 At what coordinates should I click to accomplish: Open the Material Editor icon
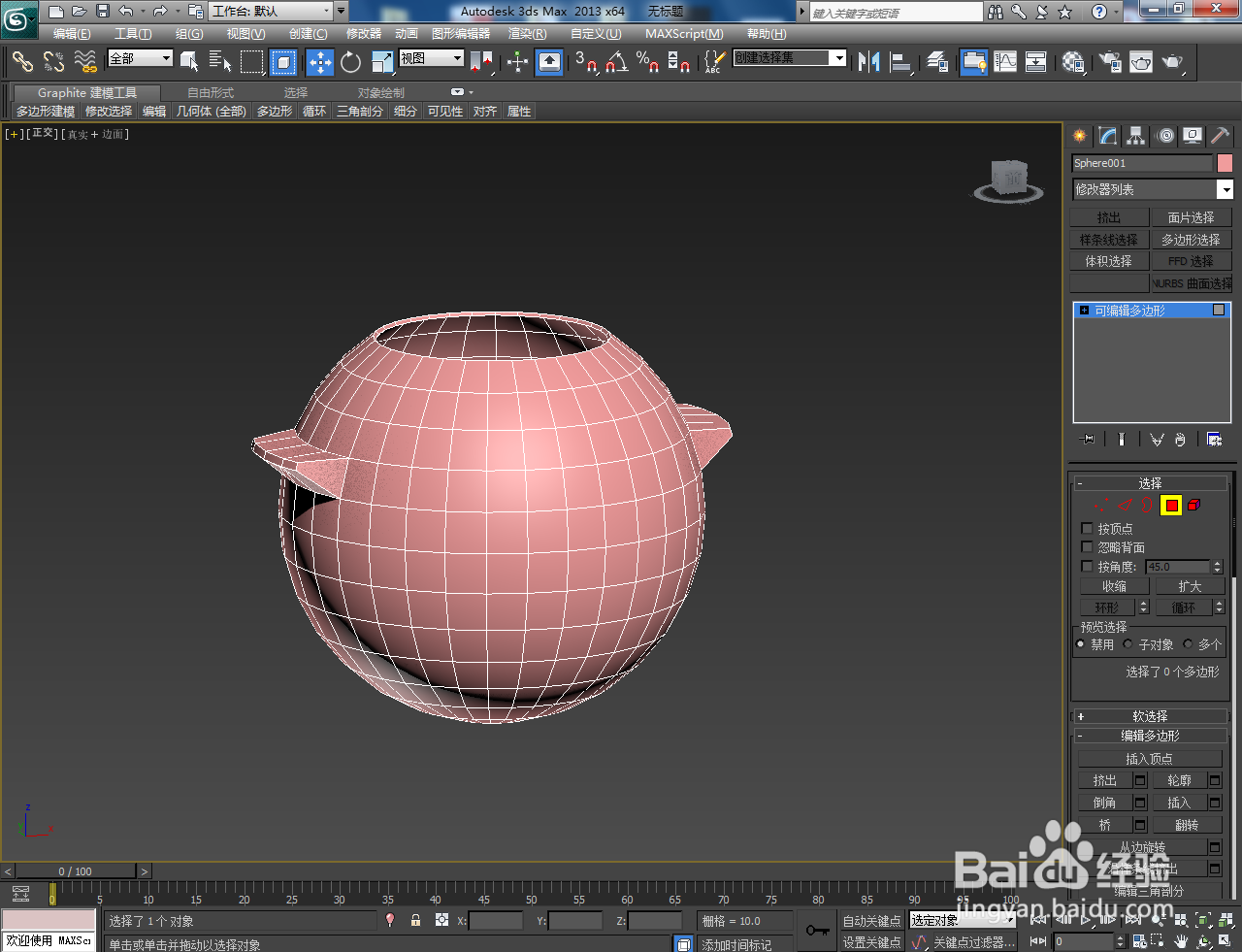tap(1073, 62)
